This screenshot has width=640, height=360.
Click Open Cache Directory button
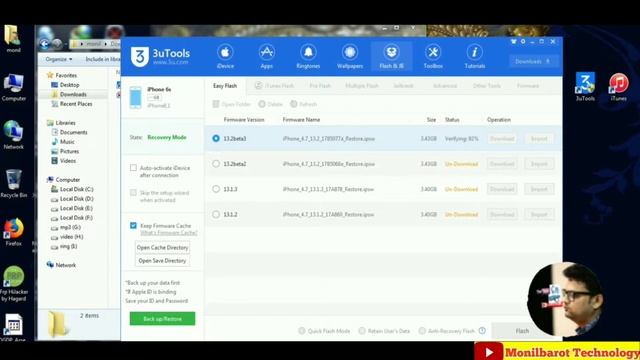tap(162, 247)
